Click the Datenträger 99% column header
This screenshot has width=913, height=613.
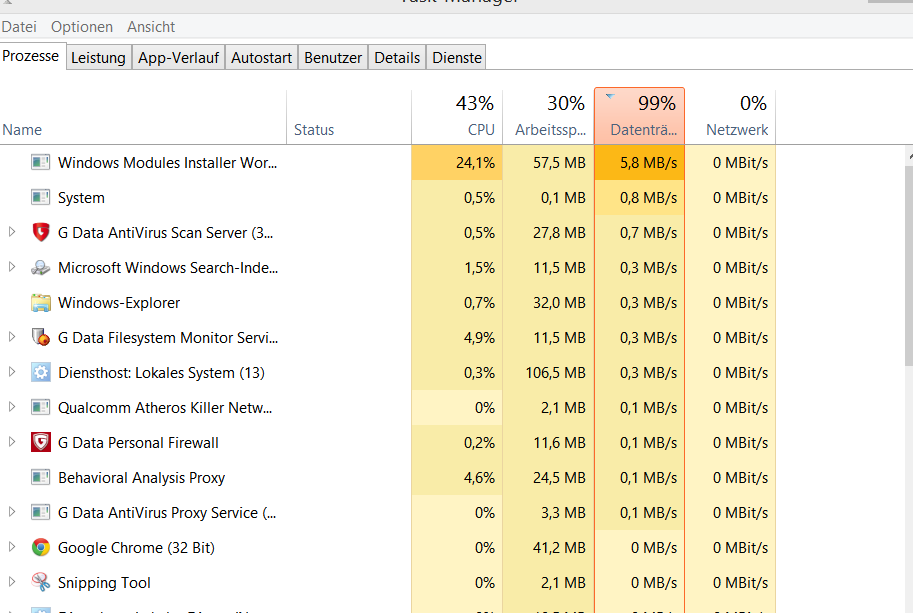(639, 116)
